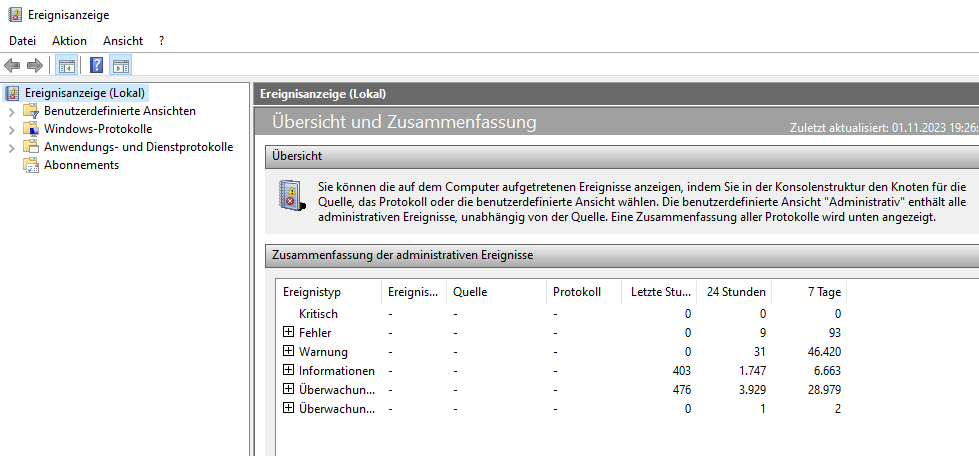
Task: Expand Anwendungs- und Dienstprotokolle tree node
Action: pyautogui.click(x=11, y=148)
